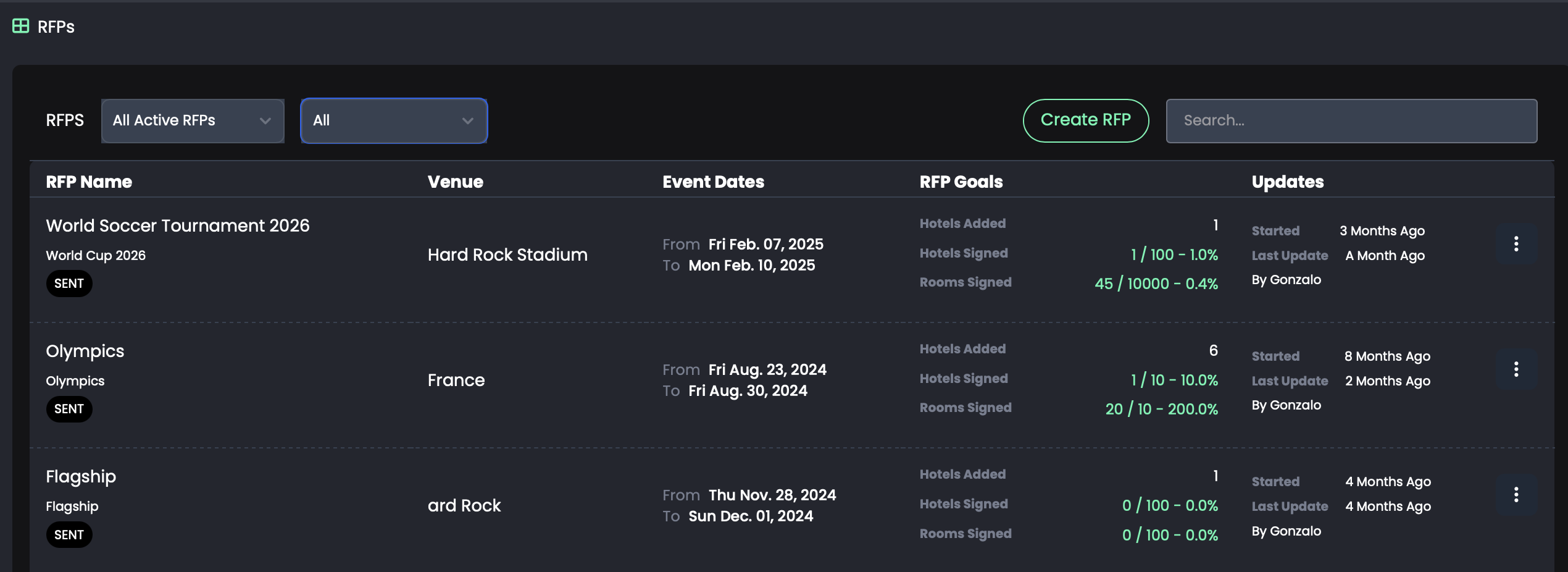Click the Event Dates column header

(x=713, y=182)
